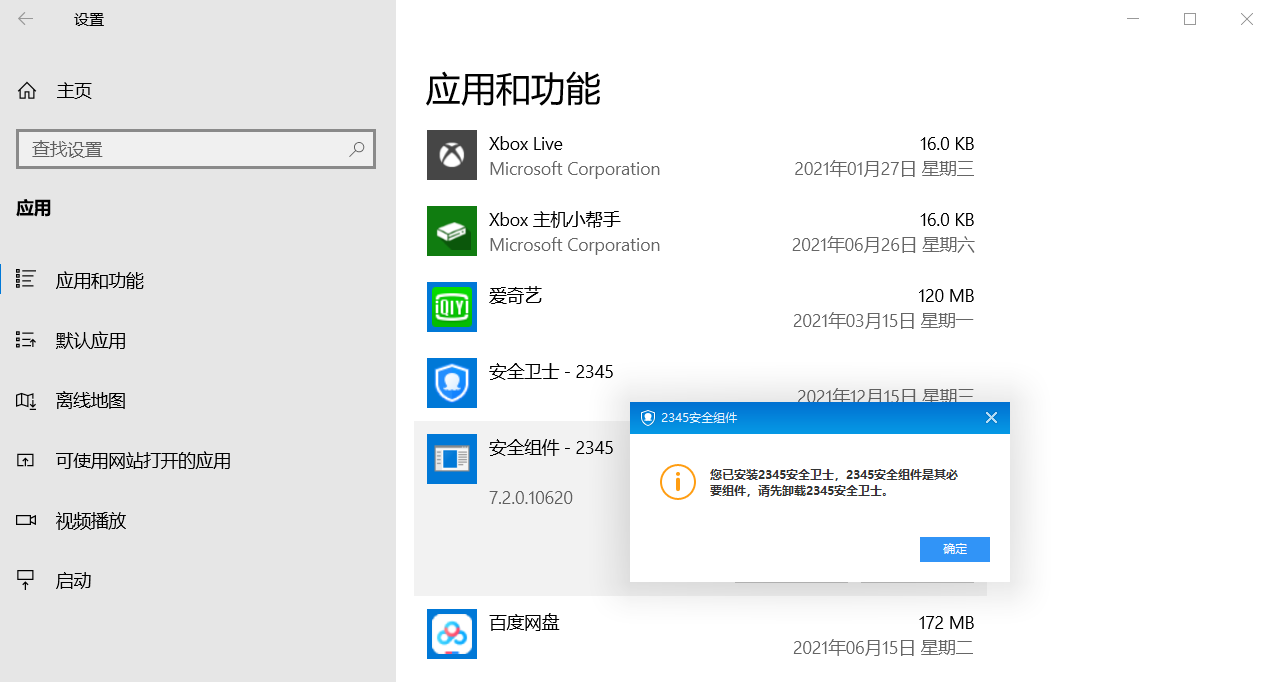1271x682 pixels.
Task: Select the Xbox 主机小帮手 app name
Action: tap(555, 220)
